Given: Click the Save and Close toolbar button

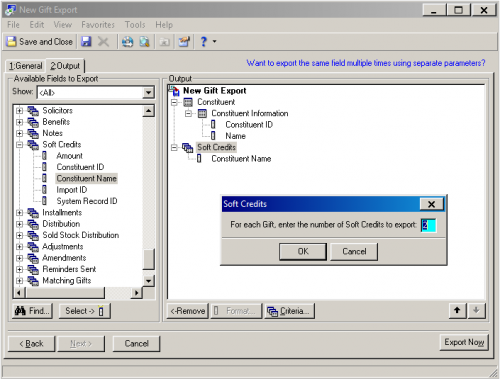Looking at the screenshot, I should pos(40,42).
